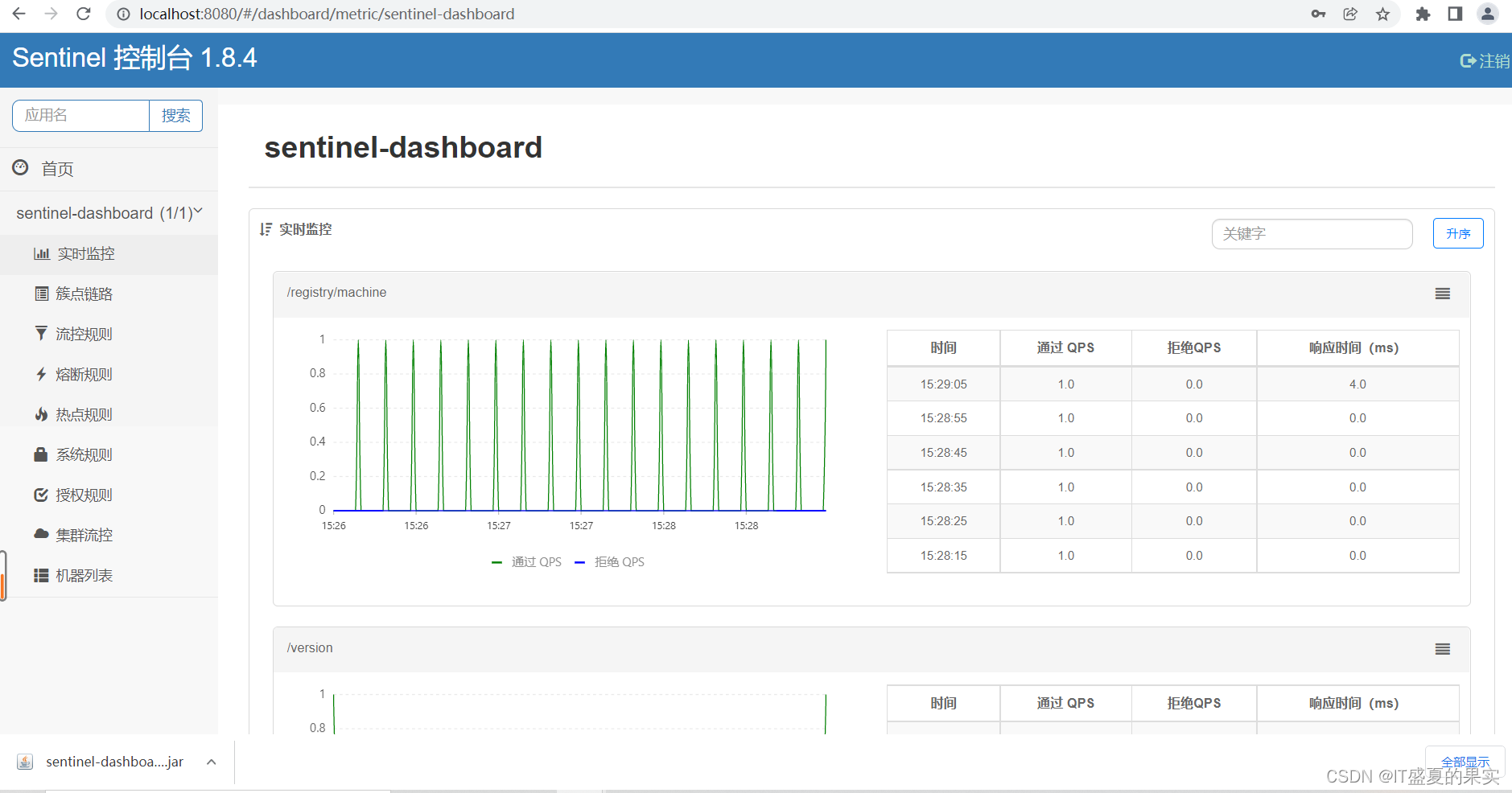Click the list icon beside 簇点链路
The width and height of the screenshot is (1512, 793).
(41, 294)
